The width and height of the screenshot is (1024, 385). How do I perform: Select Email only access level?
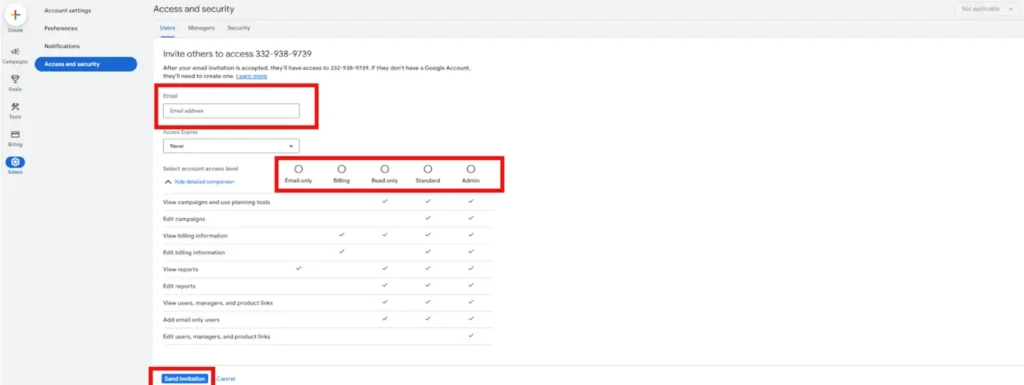298,169
